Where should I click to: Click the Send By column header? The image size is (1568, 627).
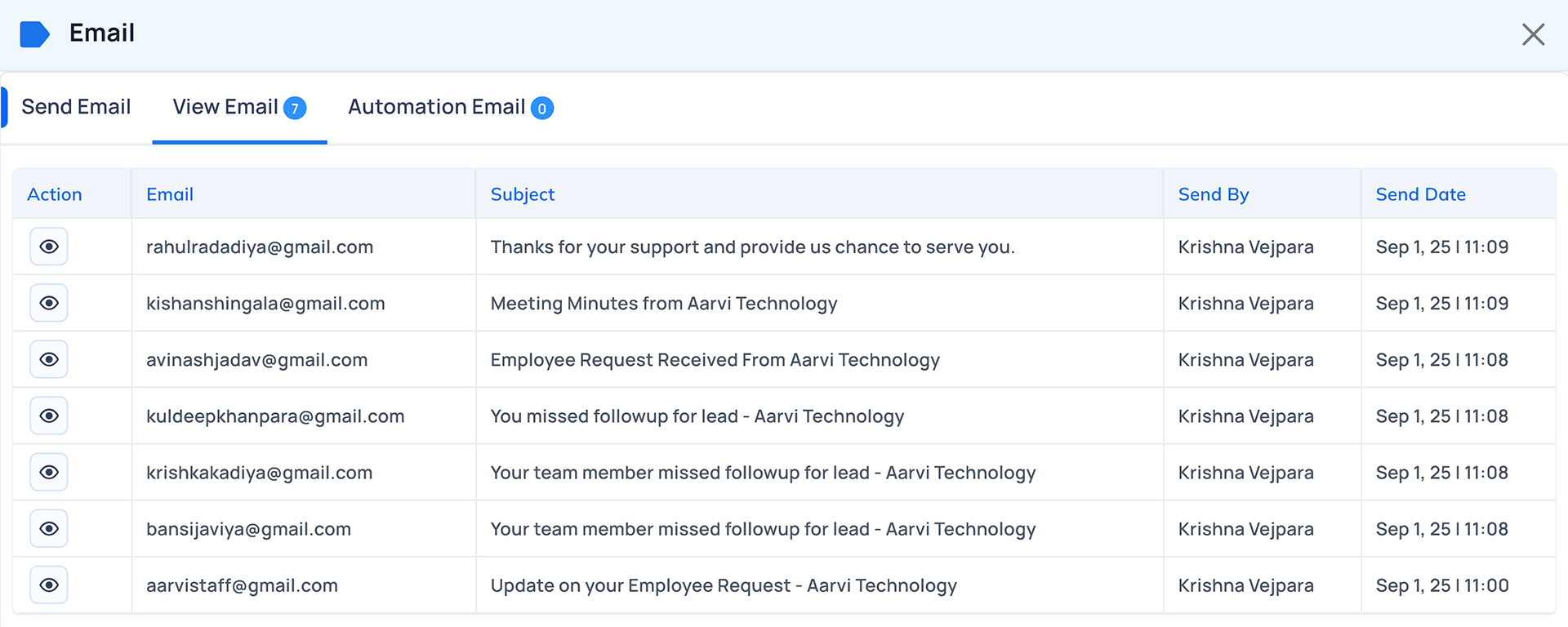click(1213, 194)
